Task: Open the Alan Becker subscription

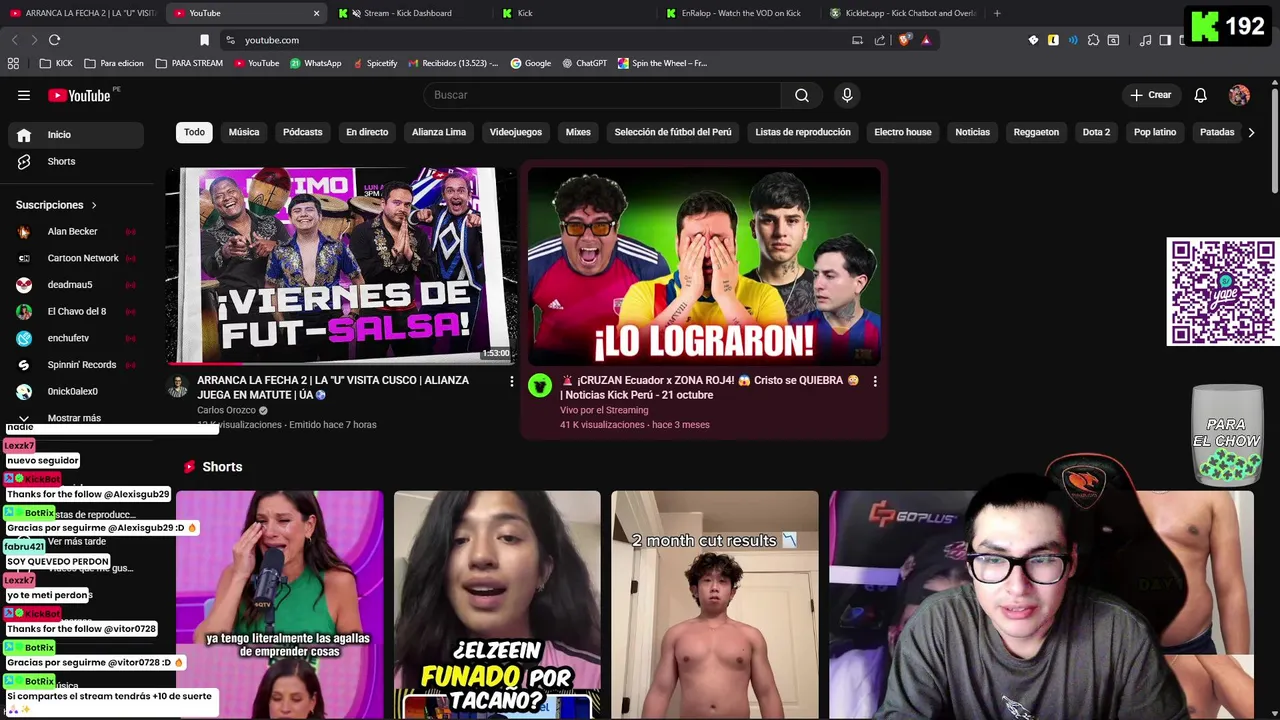Action: 76,231
